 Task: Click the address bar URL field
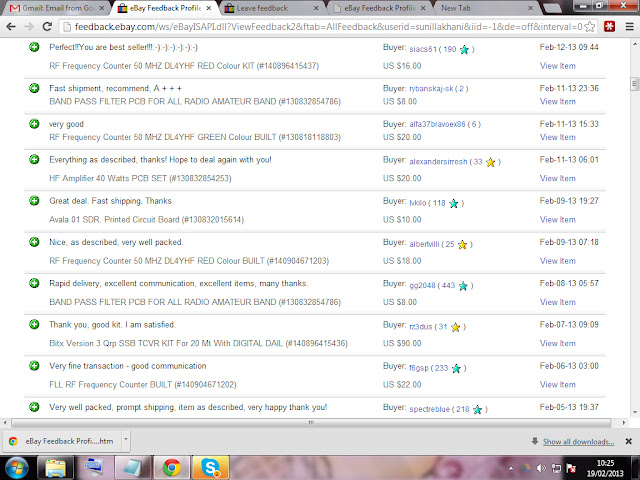pos(329,27)
